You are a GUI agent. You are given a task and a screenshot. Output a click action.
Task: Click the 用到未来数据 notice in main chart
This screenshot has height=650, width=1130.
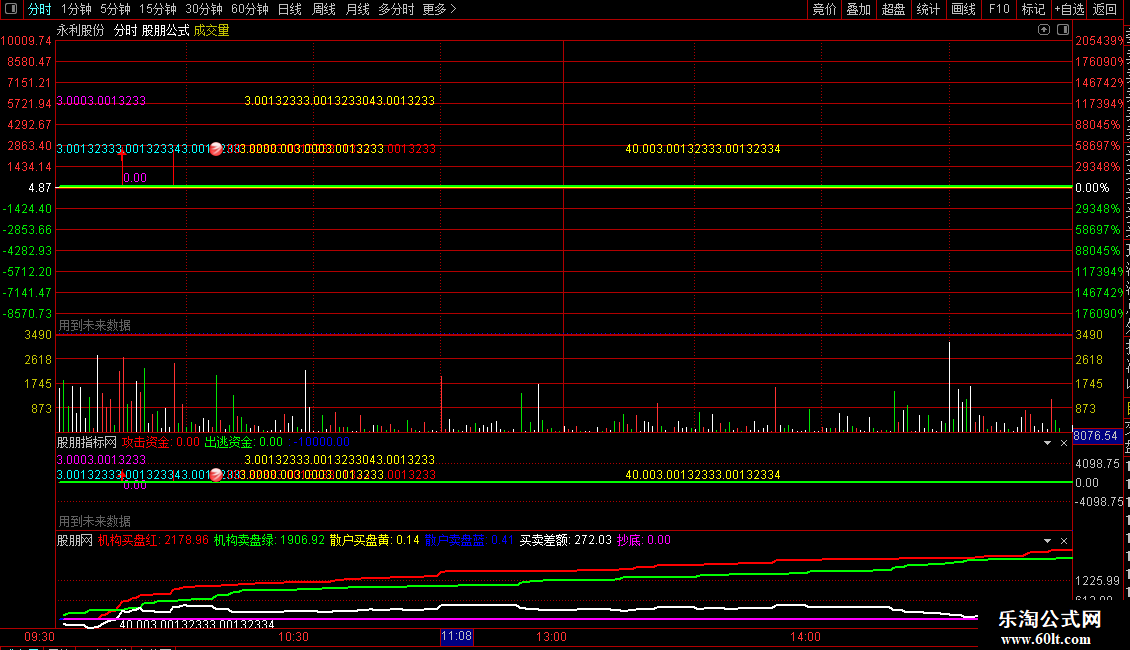coord(94,326)
